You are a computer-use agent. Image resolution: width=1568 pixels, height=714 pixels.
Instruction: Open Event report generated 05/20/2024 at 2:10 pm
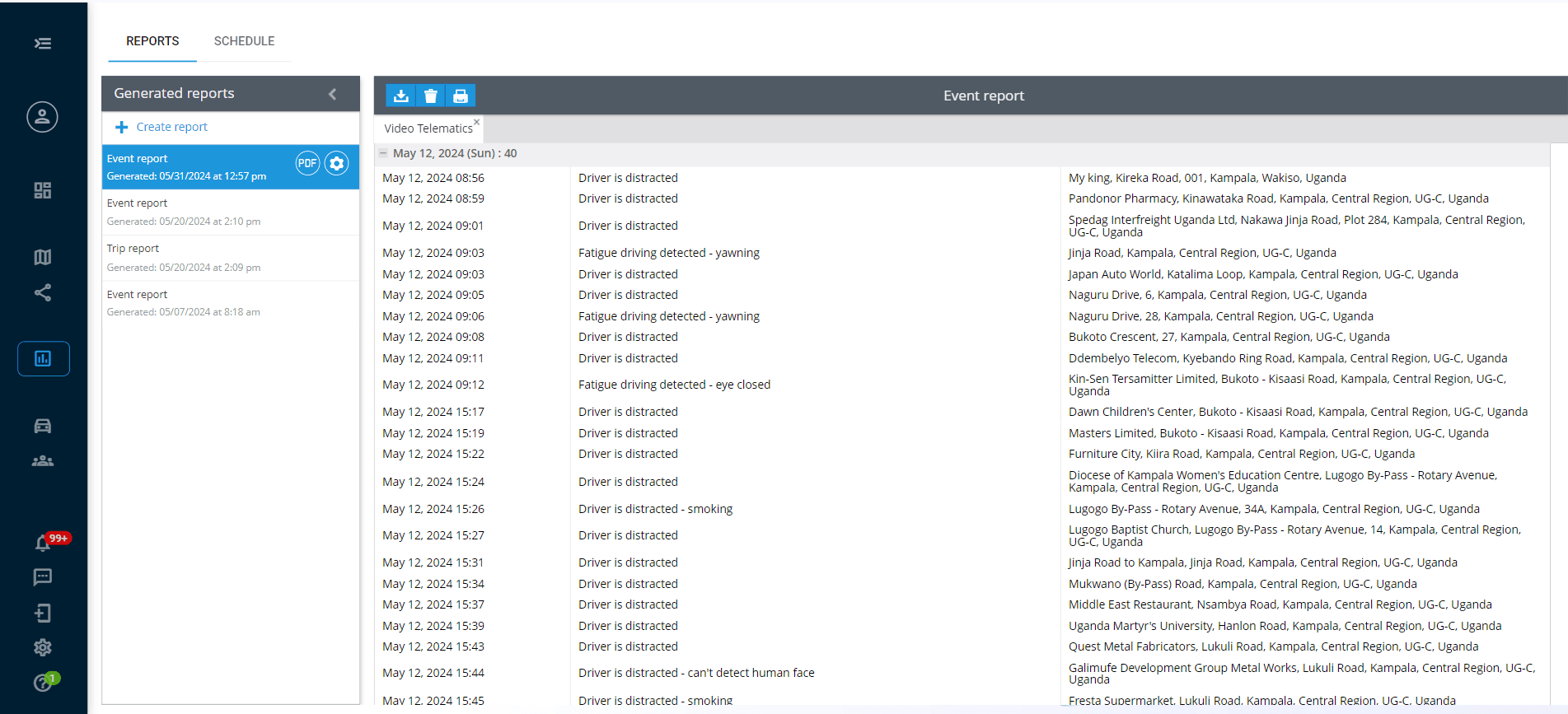[231, 212]
